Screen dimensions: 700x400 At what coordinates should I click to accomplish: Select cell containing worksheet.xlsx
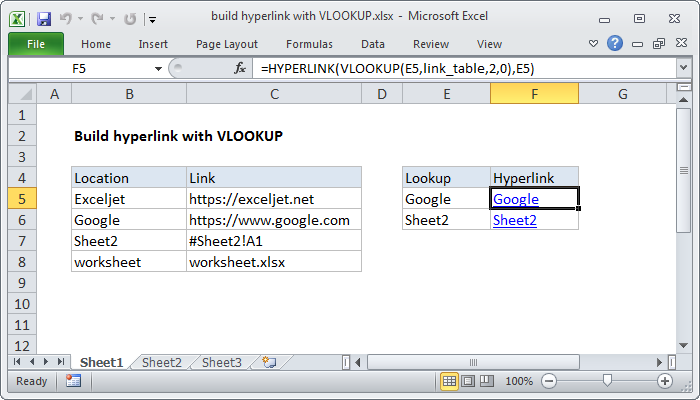(x=274, y=262)
